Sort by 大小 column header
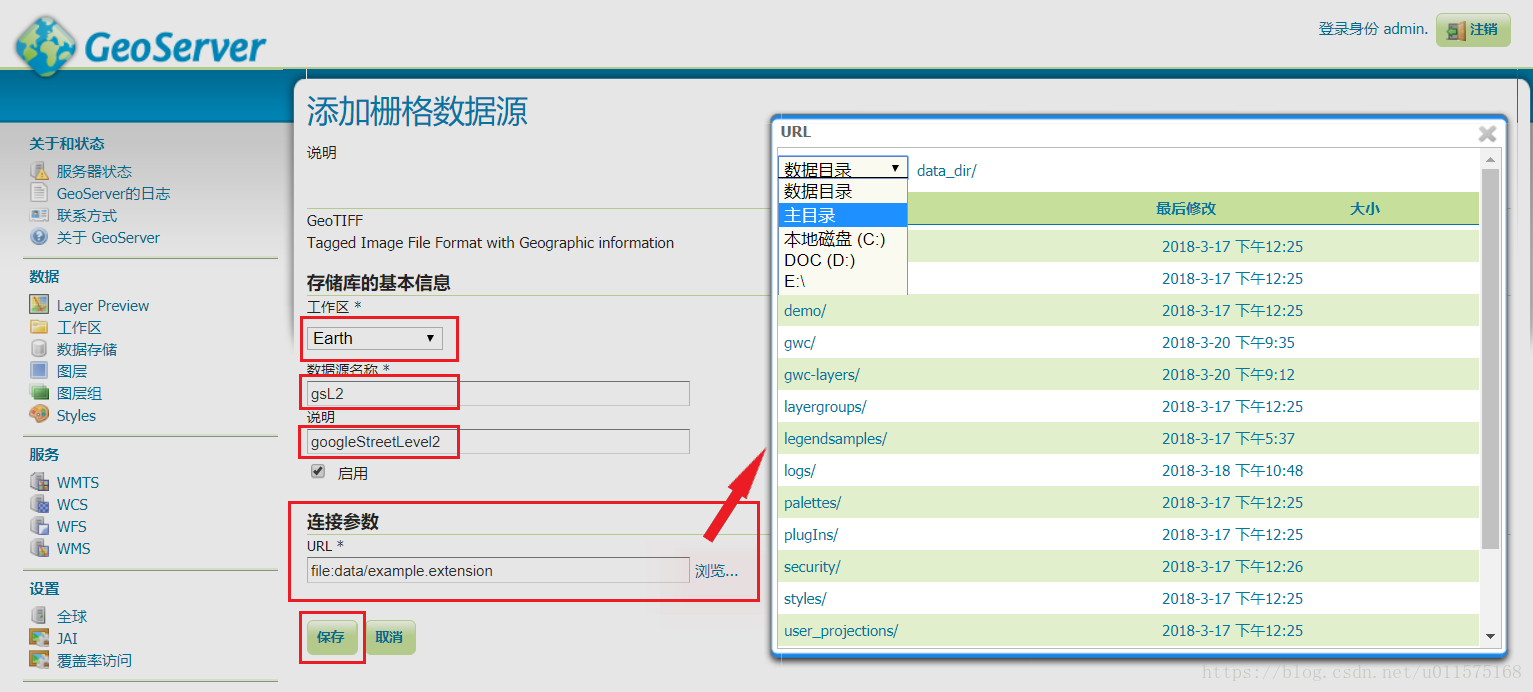This screenshot has width=1533, height=692. point(1364,208)
